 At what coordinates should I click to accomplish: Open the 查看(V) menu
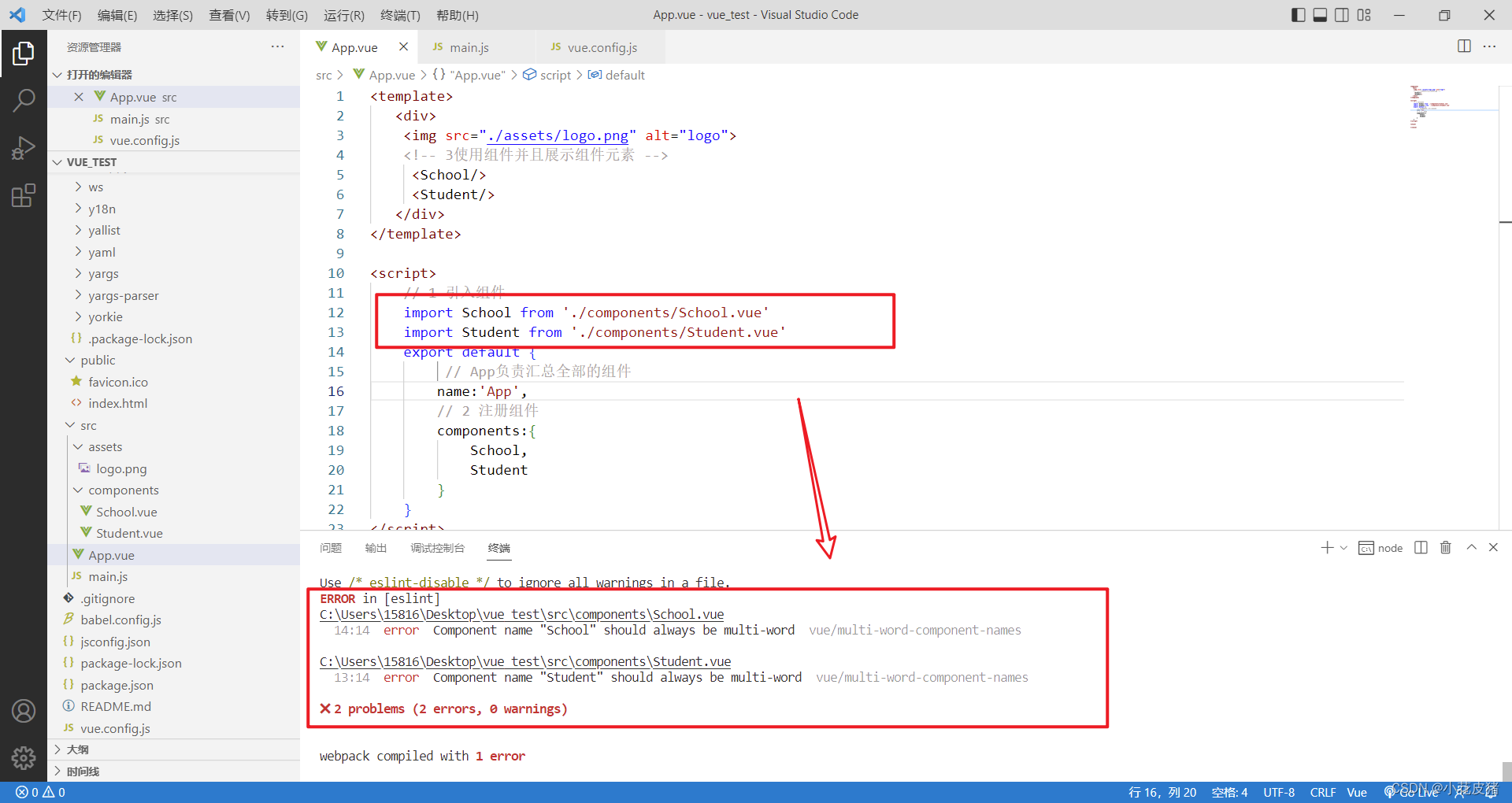coord(229,15)
